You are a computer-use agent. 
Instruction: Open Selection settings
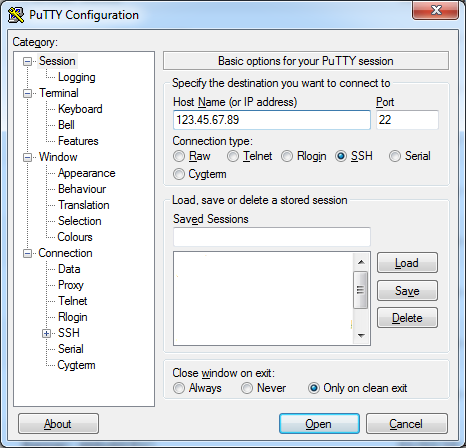pos(80,221)
